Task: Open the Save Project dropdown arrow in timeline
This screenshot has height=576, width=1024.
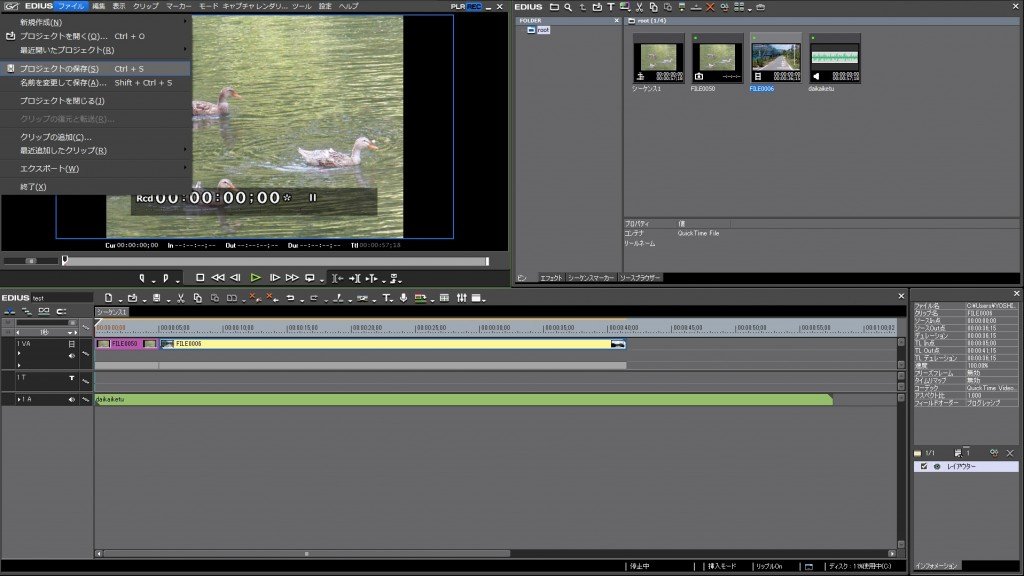Action: (x=168, y=300)
